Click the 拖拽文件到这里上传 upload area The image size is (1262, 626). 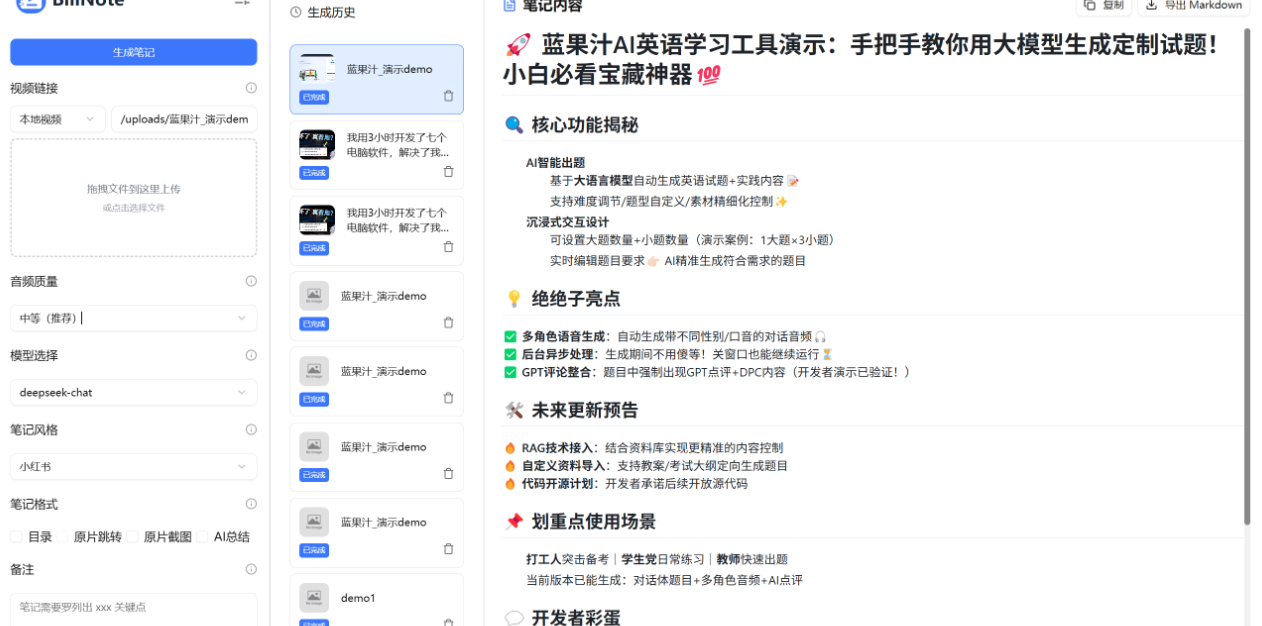pyautogui.click(x=133, y=197)
